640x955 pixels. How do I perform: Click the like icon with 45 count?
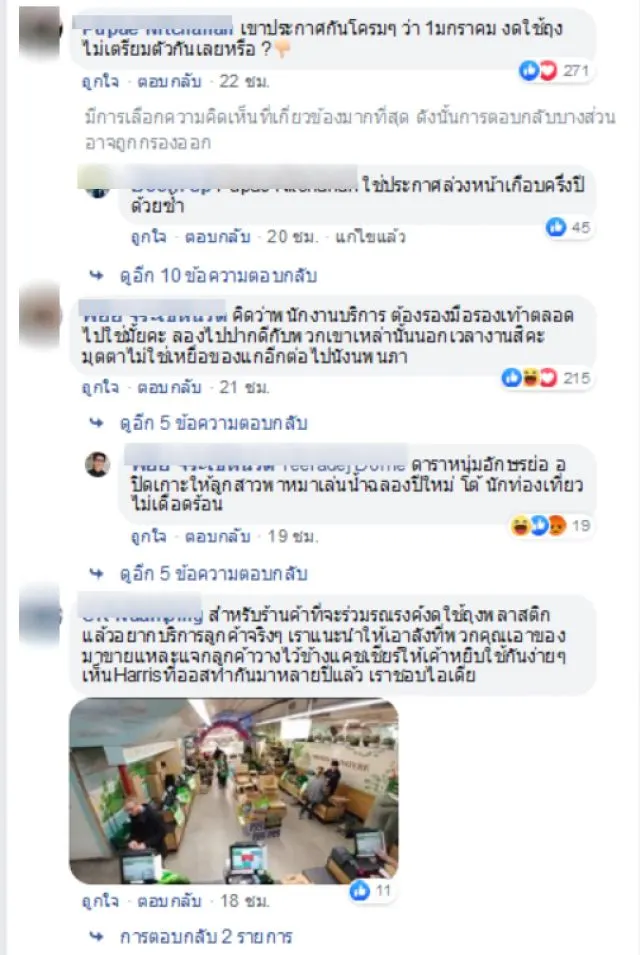click(x=556, y=227)
